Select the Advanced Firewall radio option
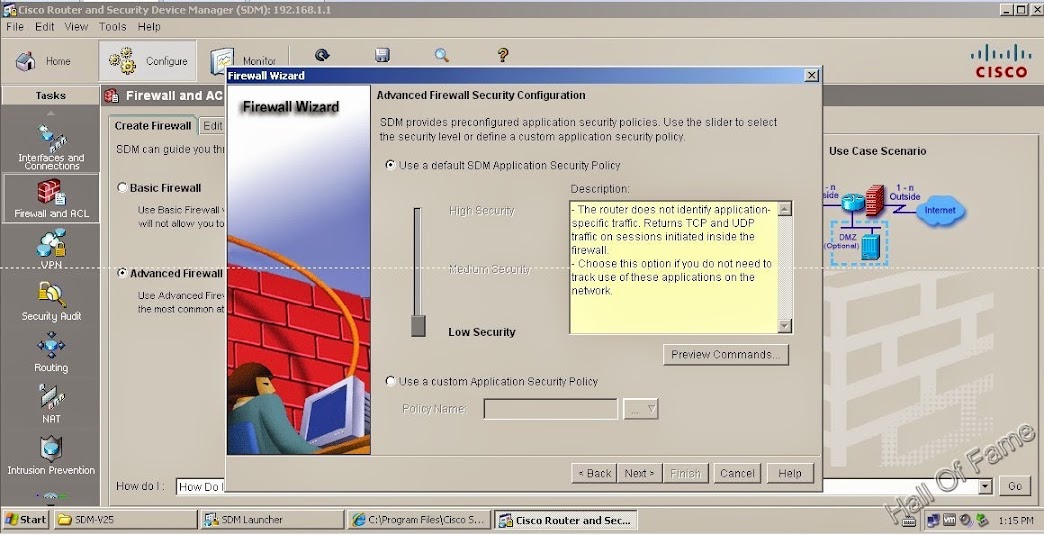 (122, 273)
